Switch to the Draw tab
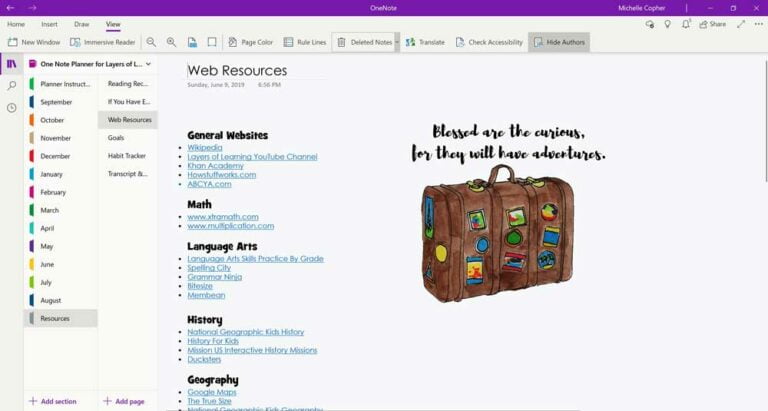 [x=81, y=24]
